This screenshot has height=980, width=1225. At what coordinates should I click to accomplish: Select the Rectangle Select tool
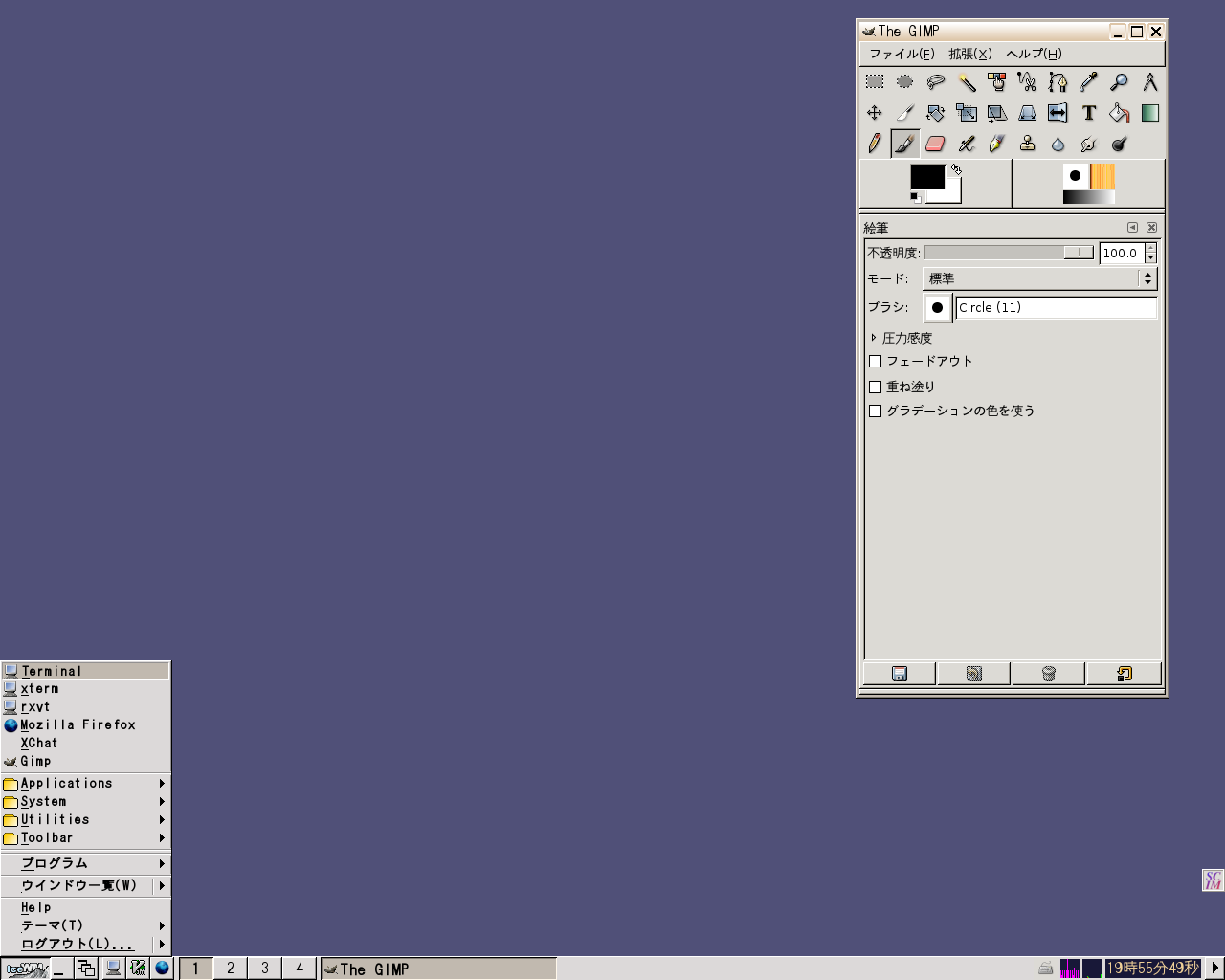coord(875,82)
